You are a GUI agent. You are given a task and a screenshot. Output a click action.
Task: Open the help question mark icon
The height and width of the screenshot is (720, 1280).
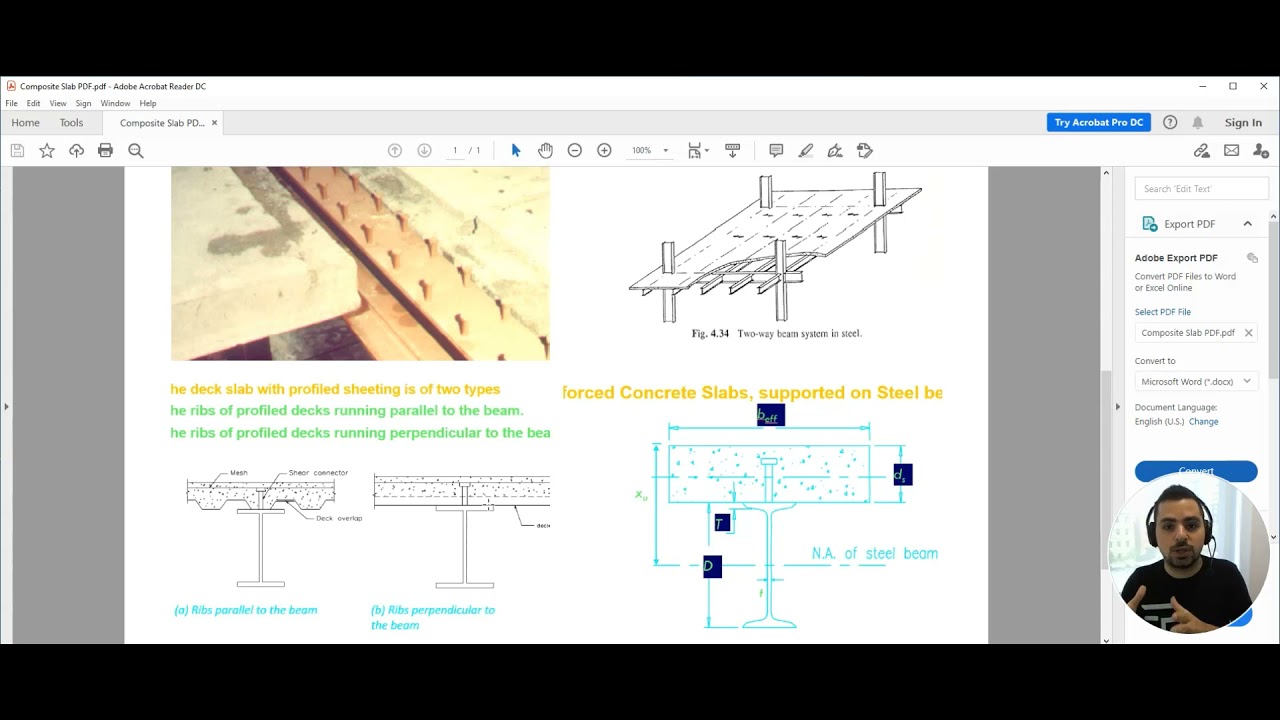click(x=1170, y=122)
